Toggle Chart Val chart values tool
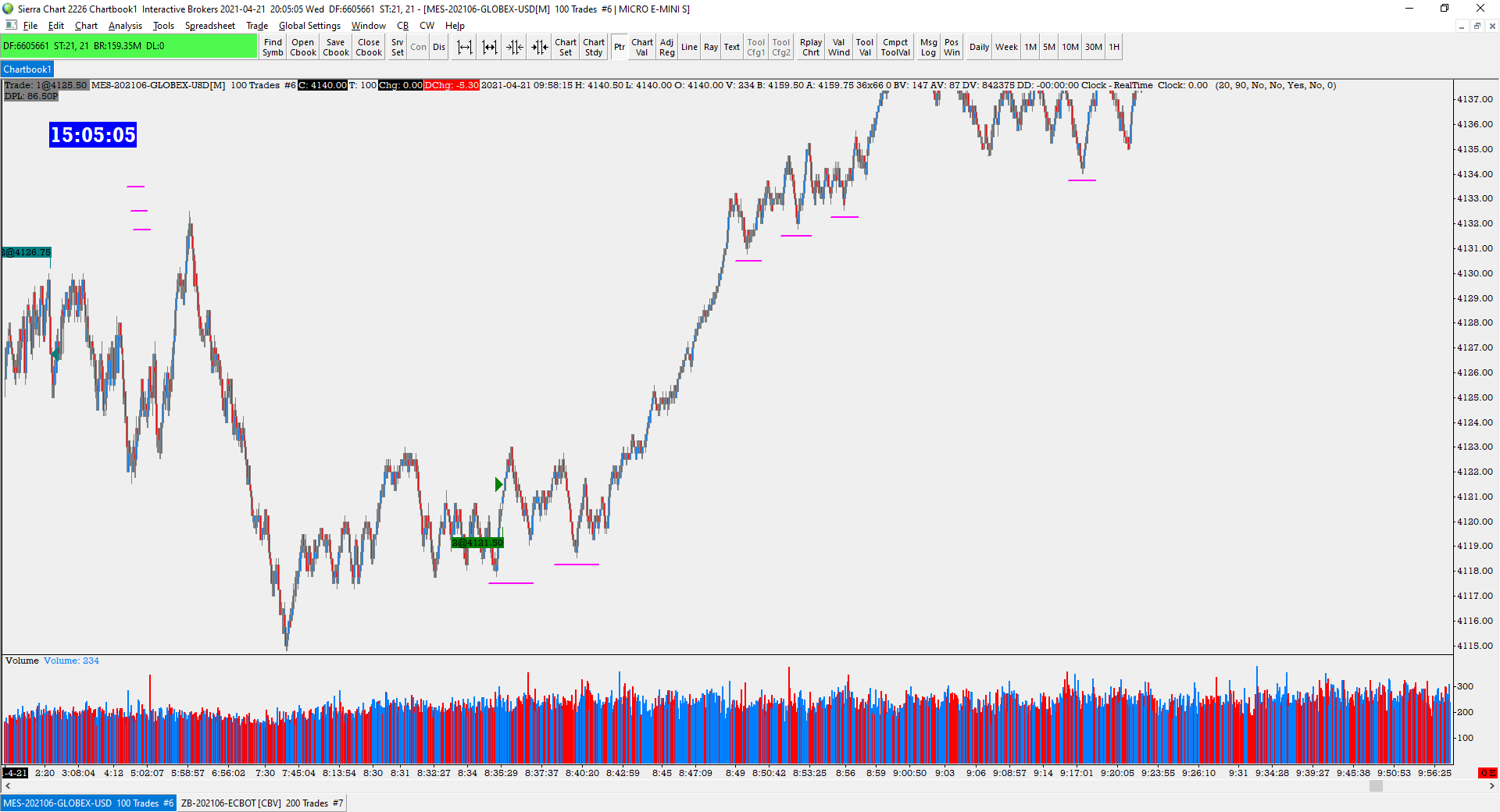The height and width of the screenshot is (812, 1500). pyautogui.click(x=642, y=47)
